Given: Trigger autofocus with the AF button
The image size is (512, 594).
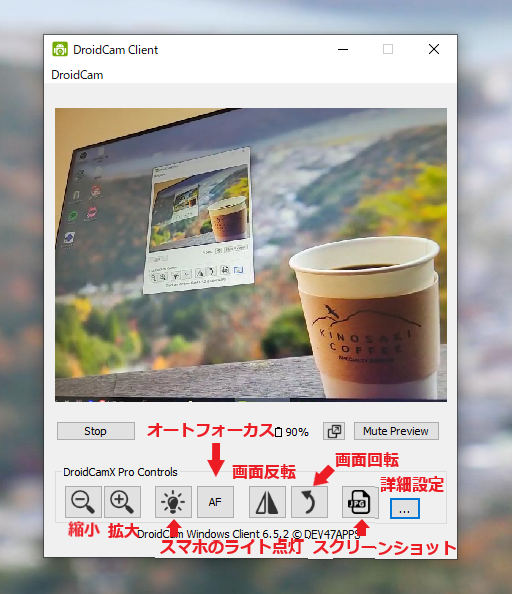Looking at the screenshot, I should pyautogui.click(x=215, y=502).
